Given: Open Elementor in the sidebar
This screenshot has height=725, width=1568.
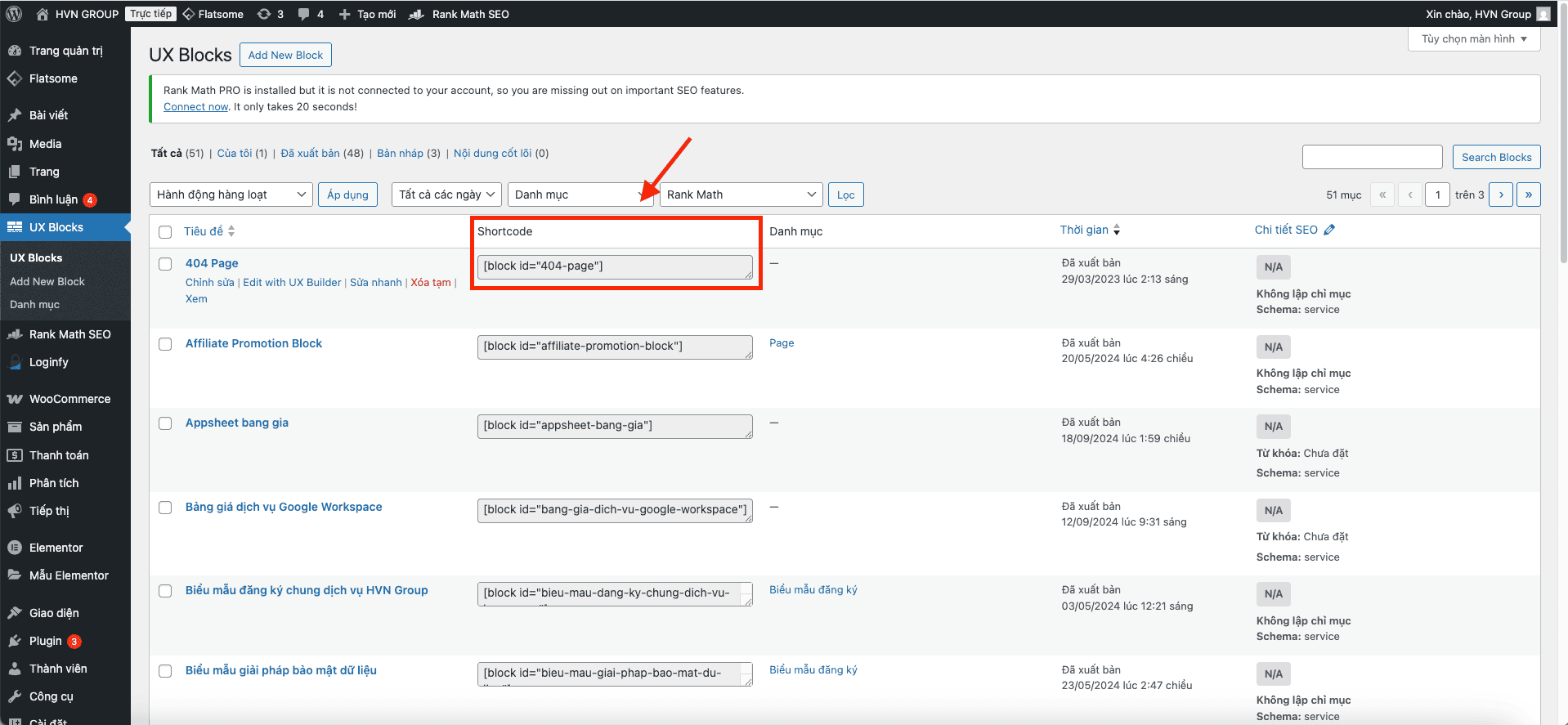Looking at the screenshot, I should click(x=56, y=548).
